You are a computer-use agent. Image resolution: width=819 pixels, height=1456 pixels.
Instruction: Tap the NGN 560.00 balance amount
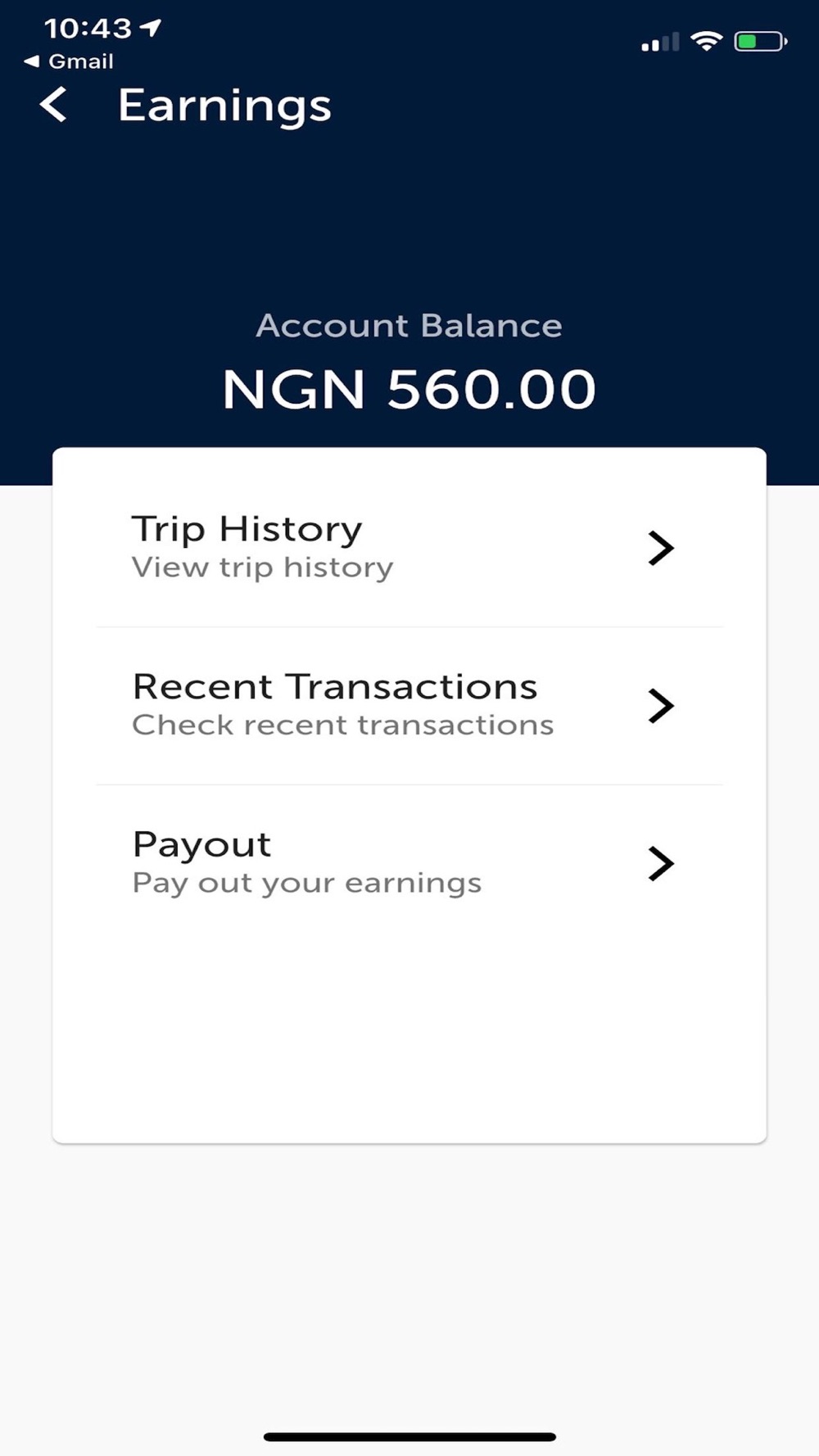(409, 389)
